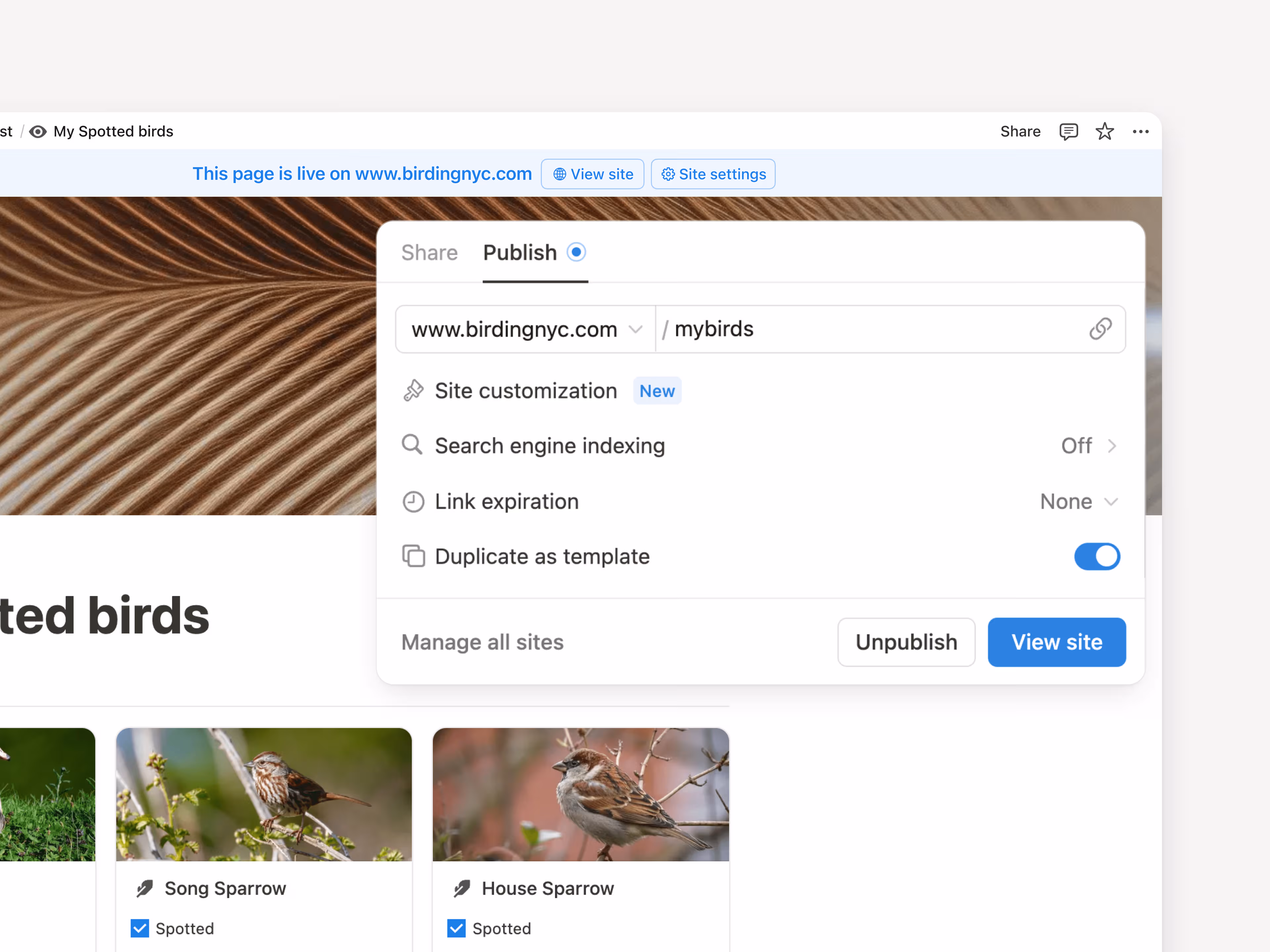Click the Search engine indexing magnifier icon
The image size is (1270, 952).
pos(412,445)
